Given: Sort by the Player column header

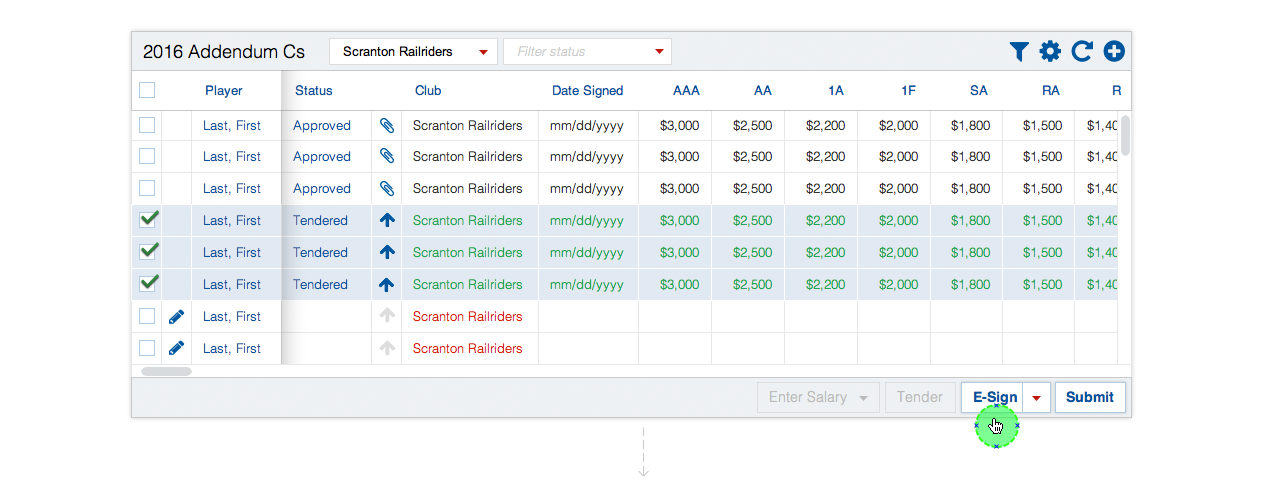Looking at the screenshot, I should click(224, 91).
